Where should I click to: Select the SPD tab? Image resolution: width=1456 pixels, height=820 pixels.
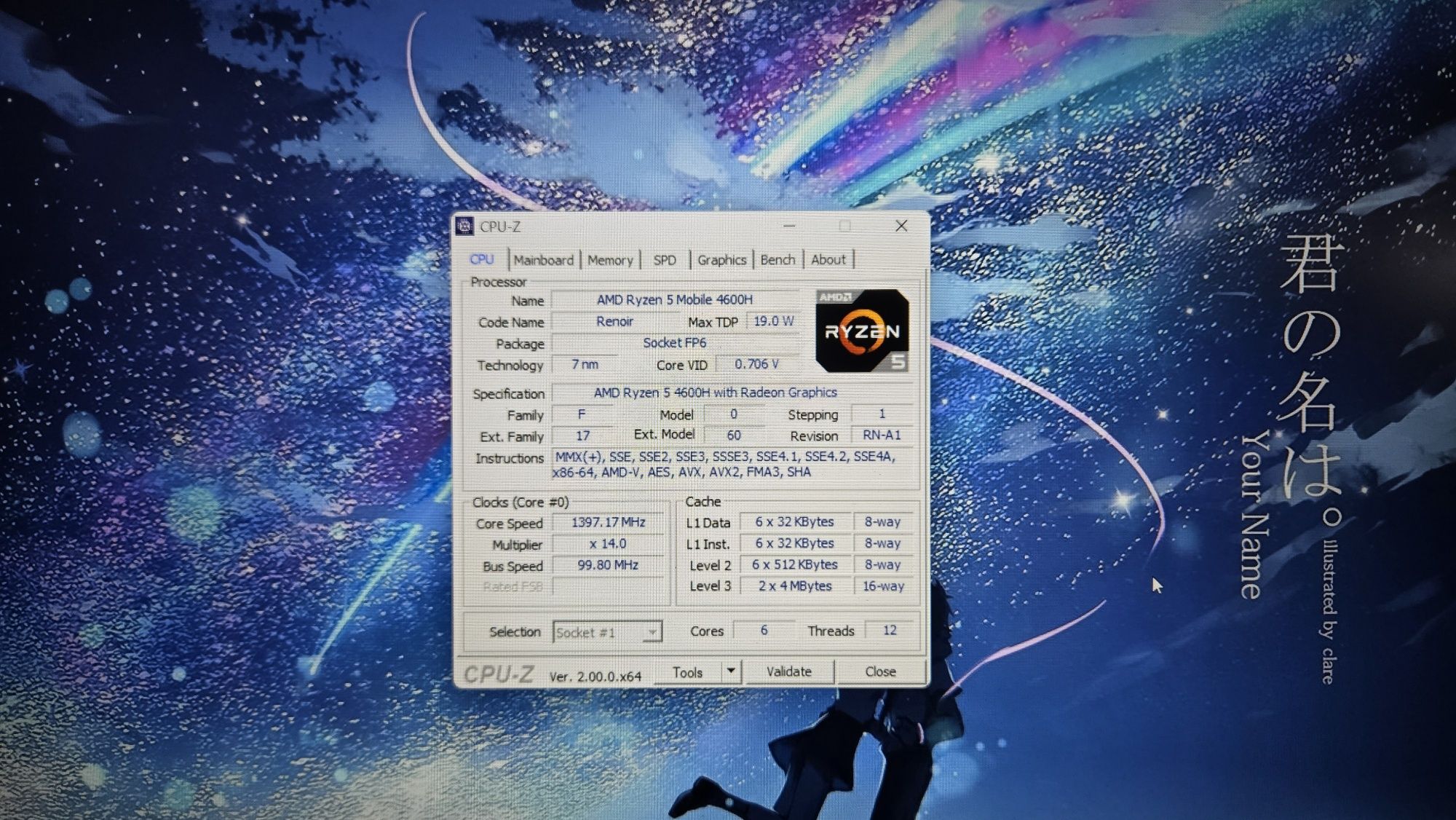665,260
